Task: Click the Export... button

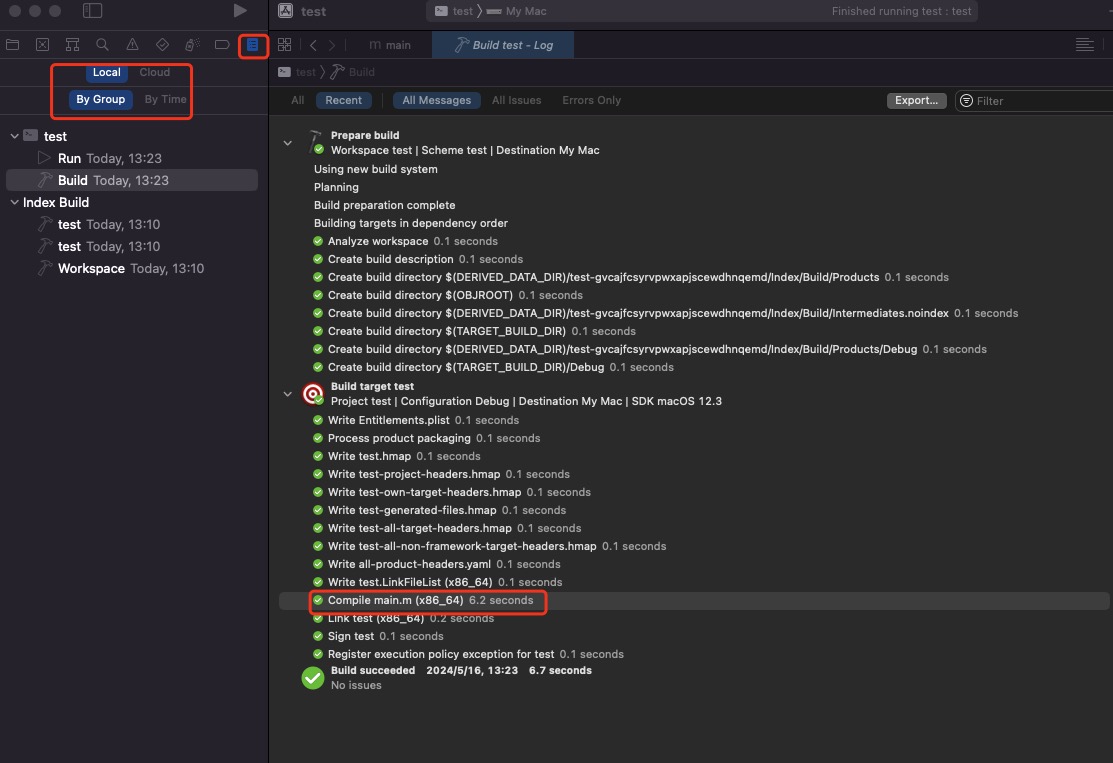Action: point(916,100)
